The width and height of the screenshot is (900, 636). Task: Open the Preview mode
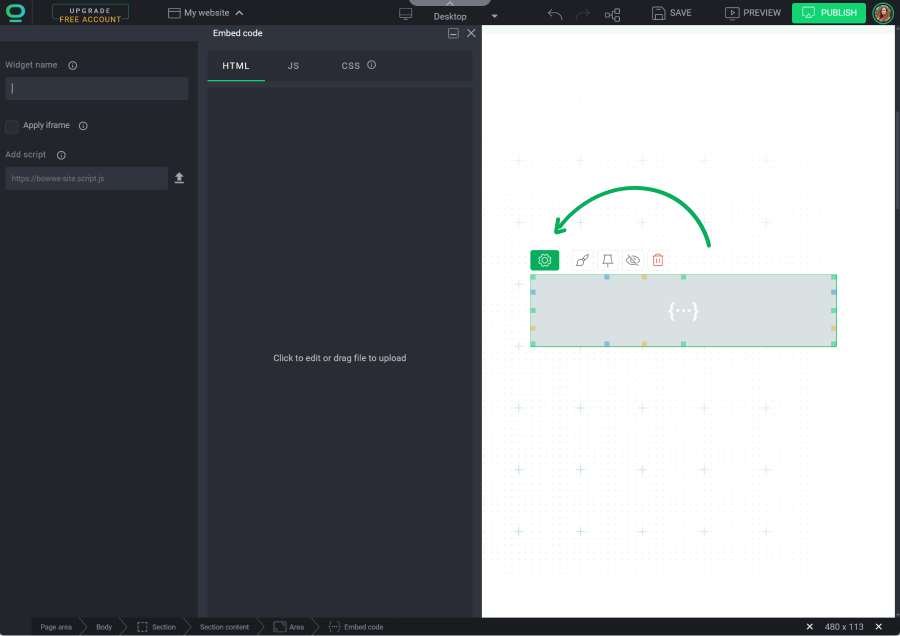point(752,13)
